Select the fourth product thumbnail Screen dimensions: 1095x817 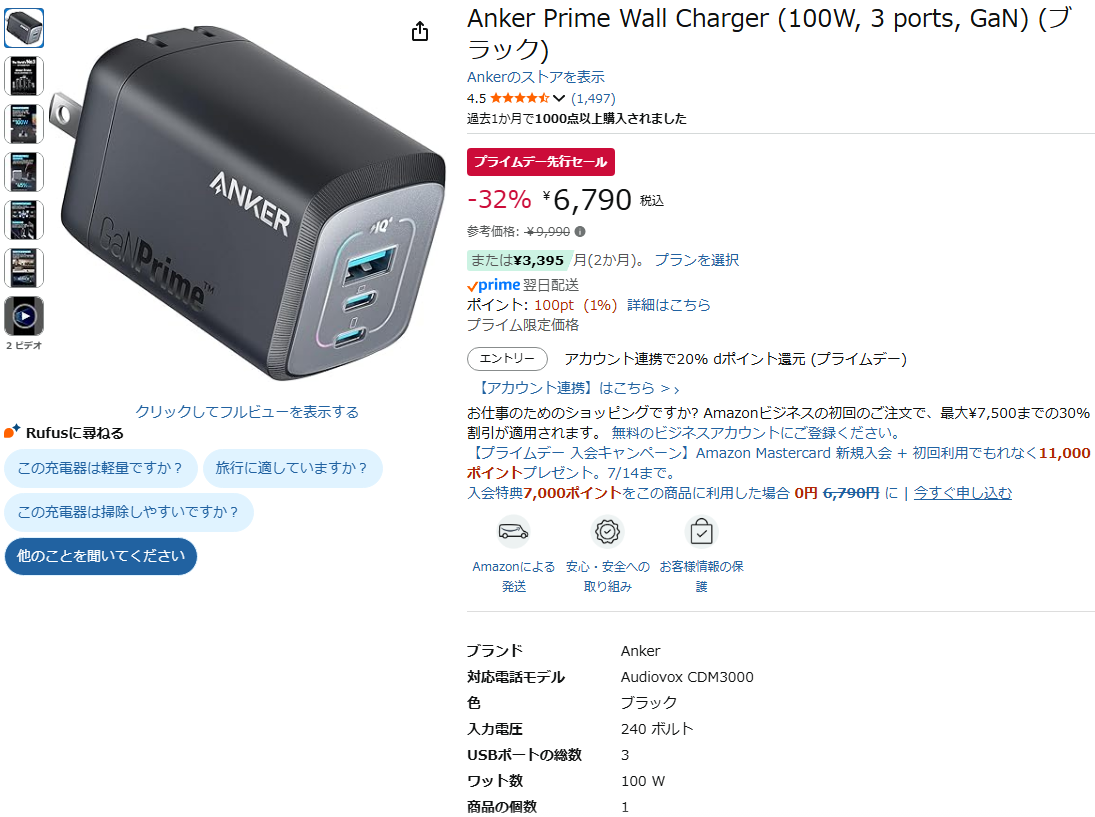[24, 172]
